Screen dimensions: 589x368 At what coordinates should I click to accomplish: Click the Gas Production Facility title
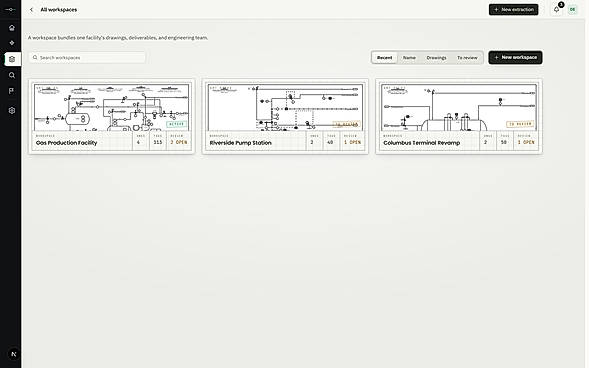pyautogui.click(x=66, y=143)
